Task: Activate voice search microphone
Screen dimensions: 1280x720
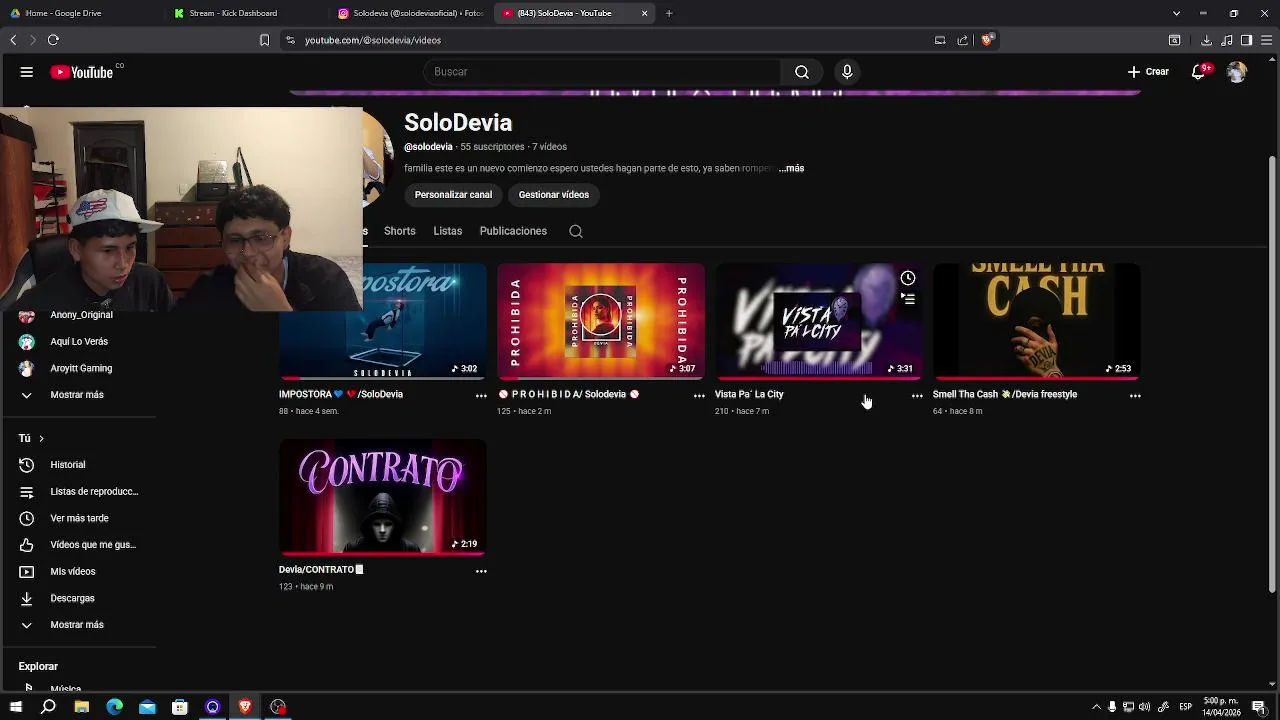Action: (x=847, y=72)
